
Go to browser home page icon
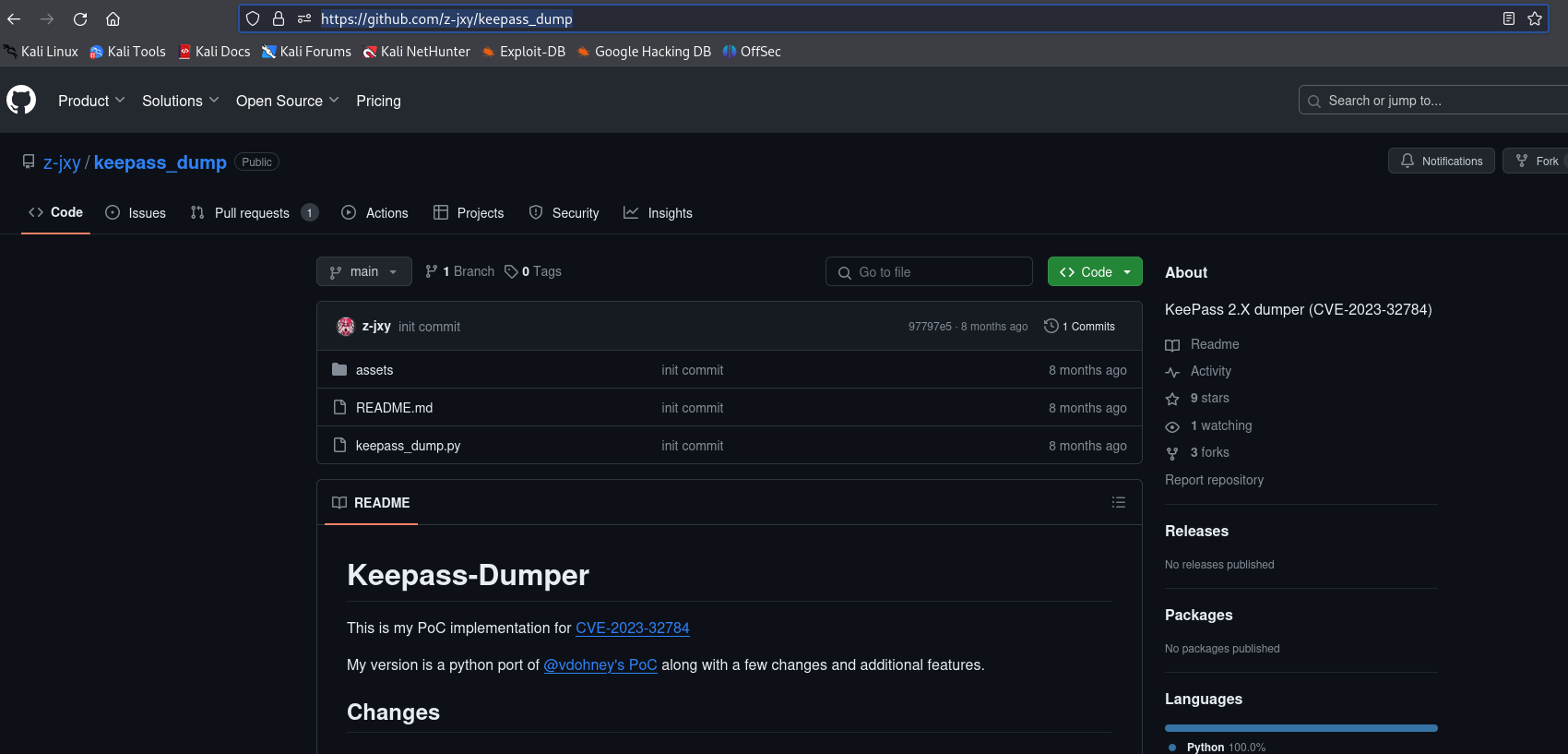(113, 18)
